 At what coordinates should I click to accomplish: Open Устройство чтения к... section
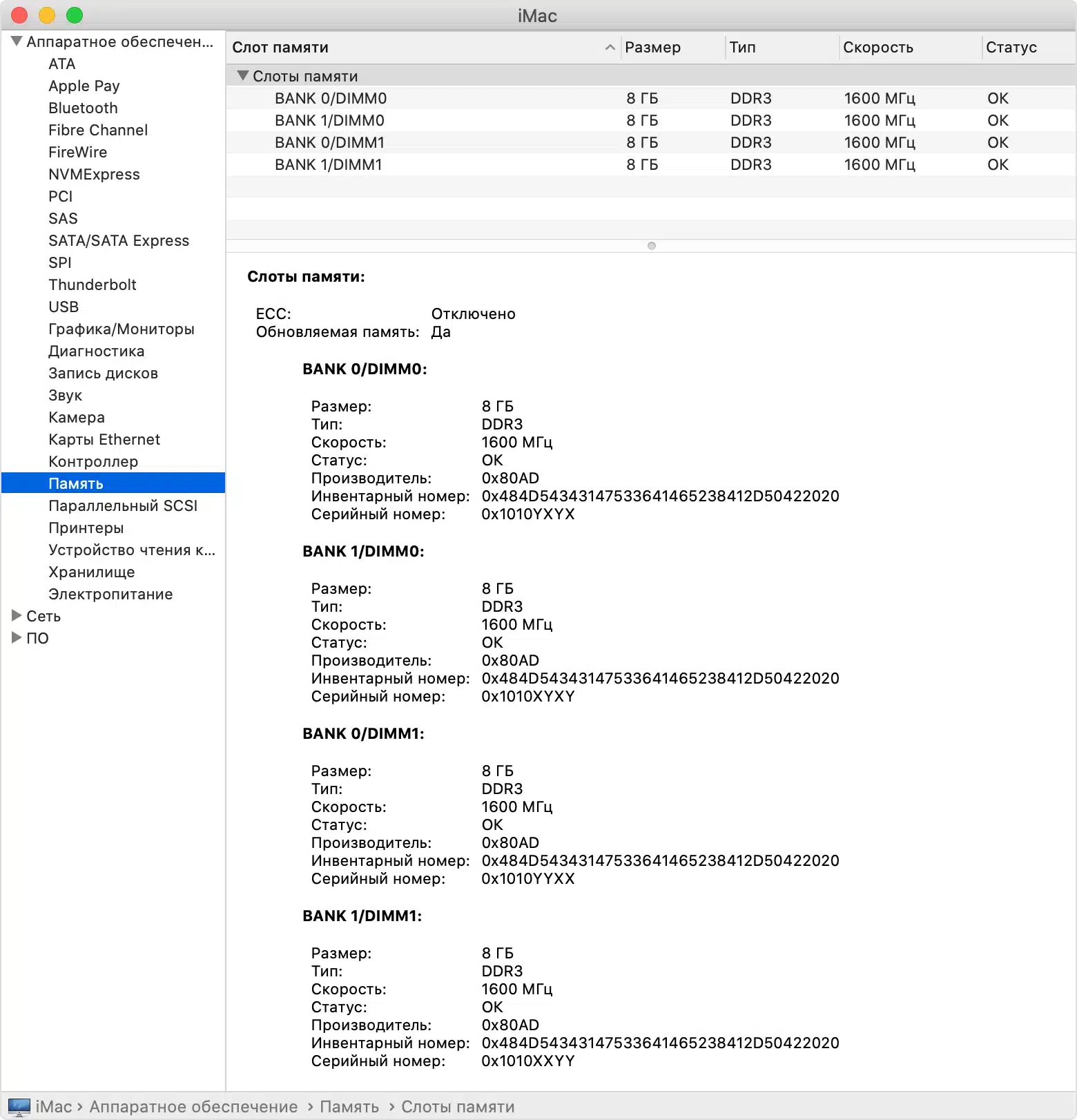click(x=132, y=550)
